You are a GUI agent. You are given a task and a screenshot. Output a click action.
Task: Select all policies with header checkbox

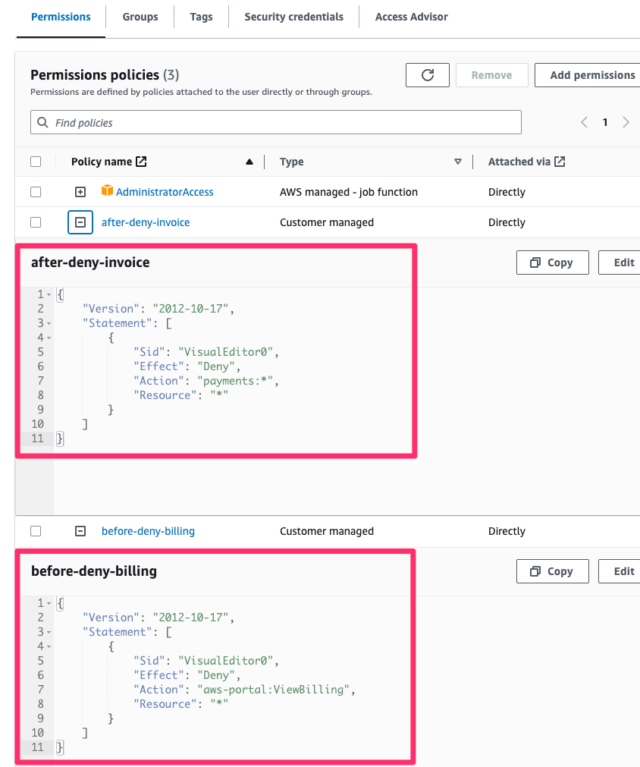pos(36,162)
